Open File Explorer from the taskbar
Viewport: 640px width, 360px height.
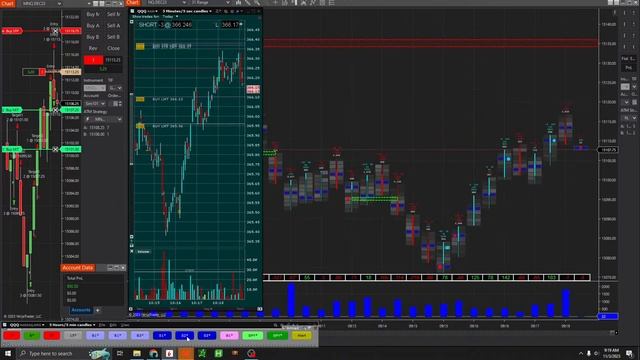137,353
